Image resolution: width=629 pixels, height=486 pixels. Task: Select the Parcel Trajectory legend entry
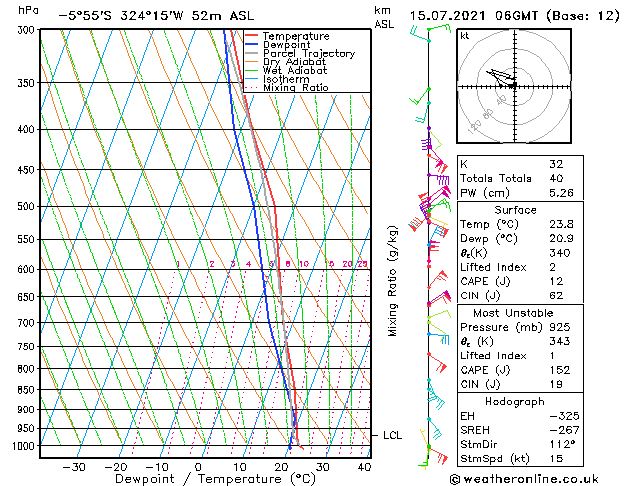[x=300, y=53]
